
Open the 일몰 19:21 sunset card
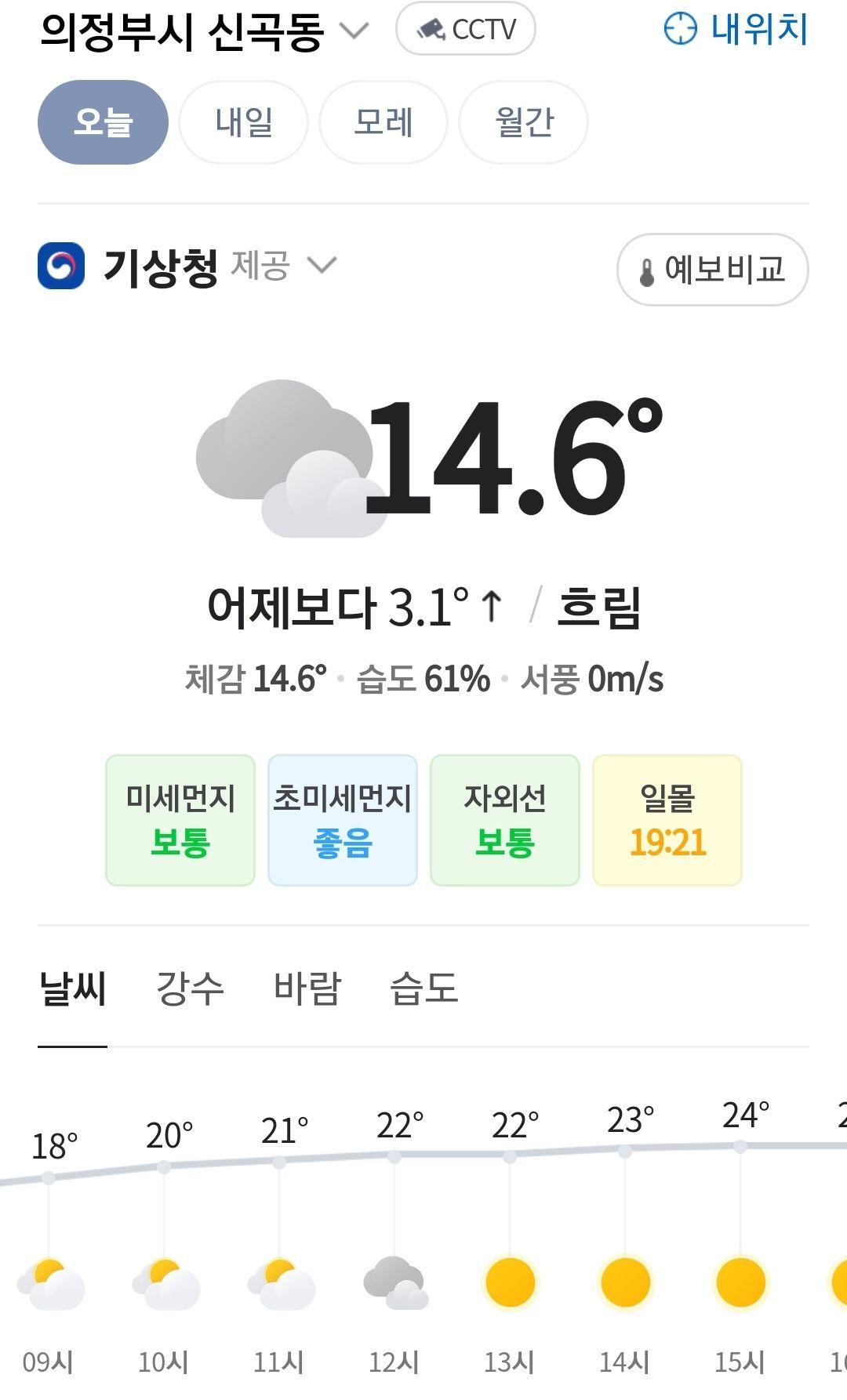tap(667, 820)
